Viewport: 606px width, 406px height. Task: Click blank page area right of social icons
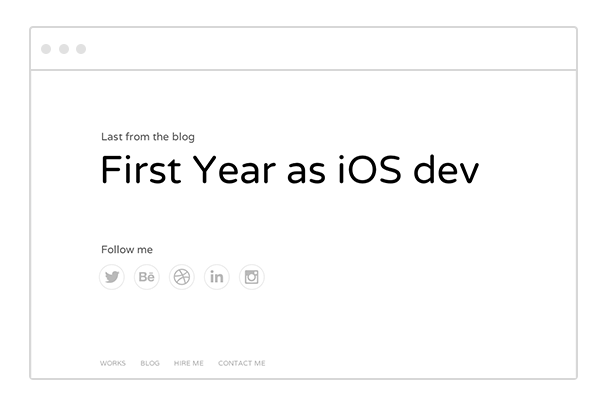420,277
